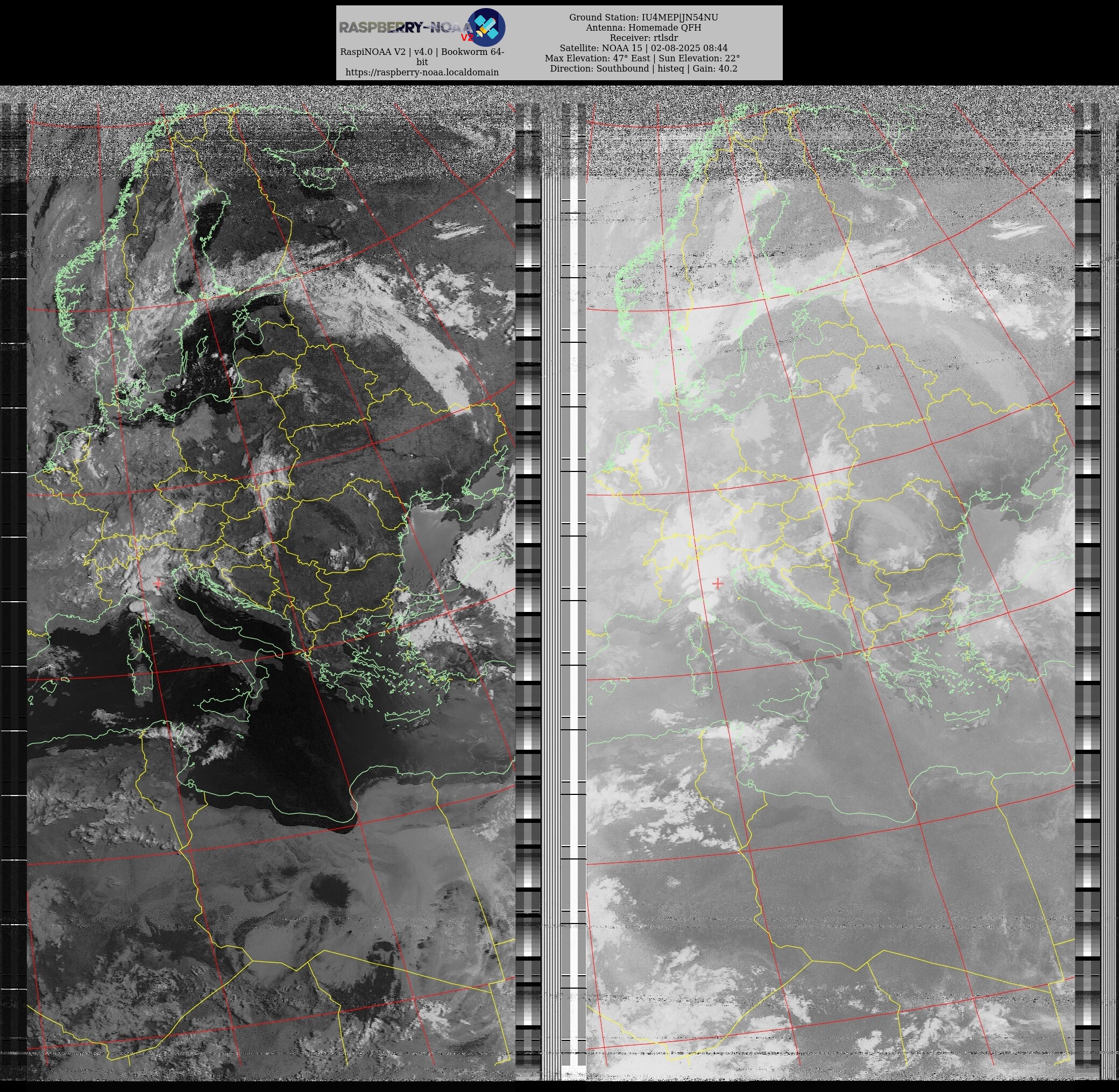Click the red cross station marker in left image

coord(158,583)
